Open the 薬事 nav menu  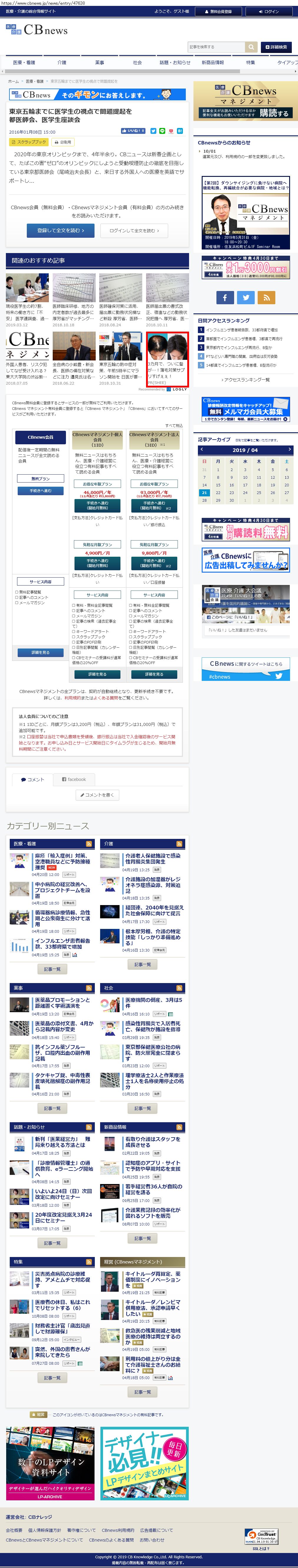[99, 62]
